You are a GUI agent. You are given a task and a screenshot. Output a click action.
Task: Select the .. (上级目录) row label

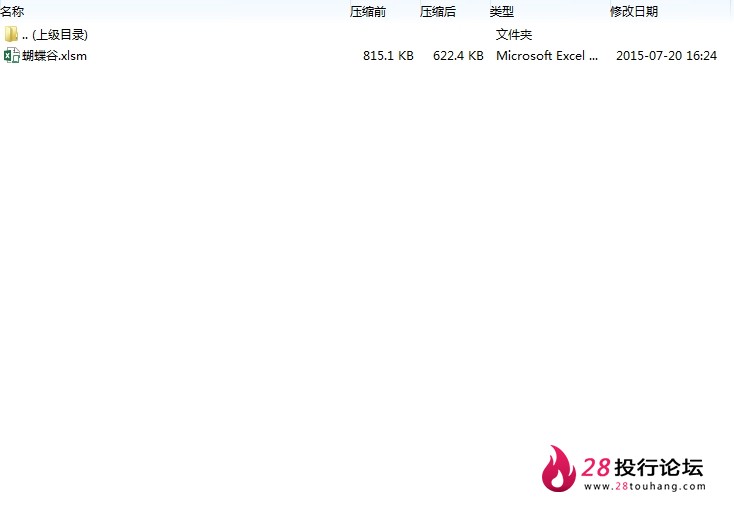[x=55, y=35]
